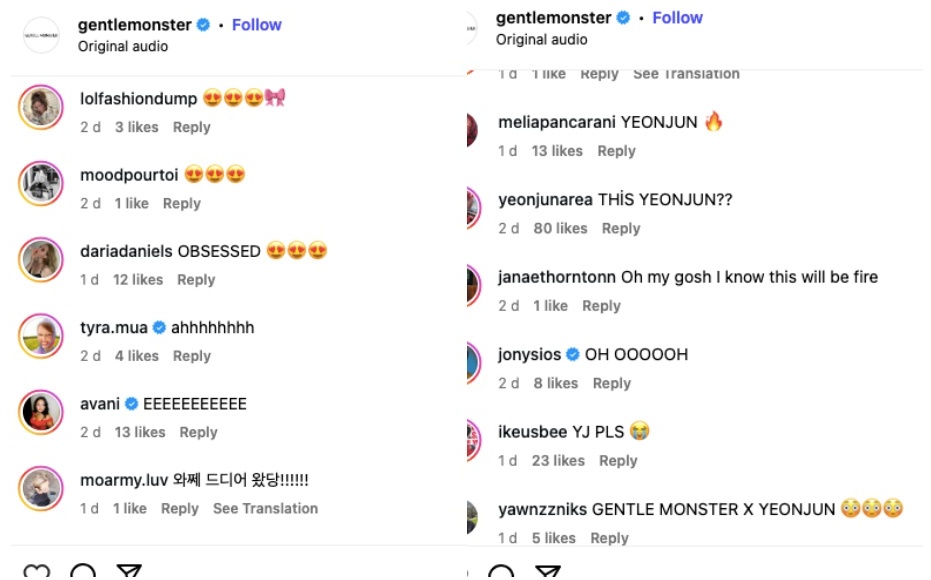
Task: Reply to ikeusbee's YJ PLS comment
Action: 618,461
